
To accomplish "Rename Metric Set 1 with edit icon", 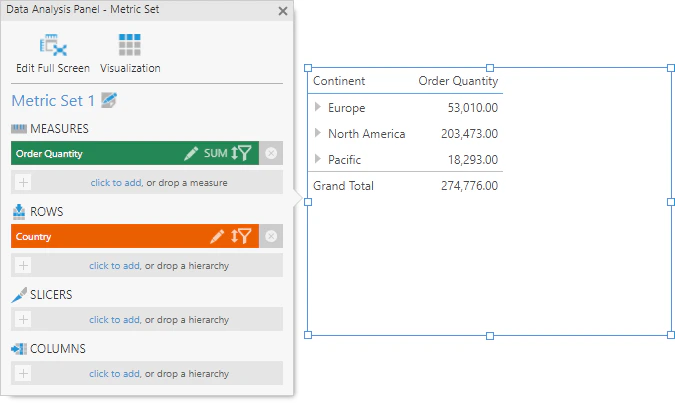I will click(x=109, y=100).
